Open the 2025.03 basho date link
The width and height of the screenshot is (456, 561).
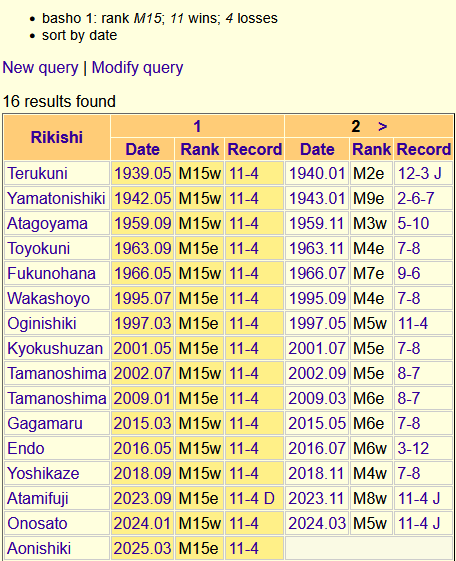tap(142, 548)
